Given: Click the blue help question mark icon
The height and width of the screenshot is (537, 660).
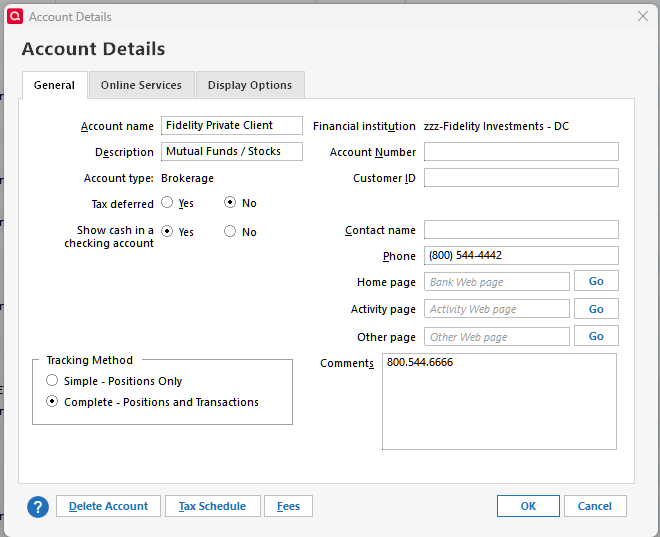Looking at the screenshot, I should coord(38,507).
